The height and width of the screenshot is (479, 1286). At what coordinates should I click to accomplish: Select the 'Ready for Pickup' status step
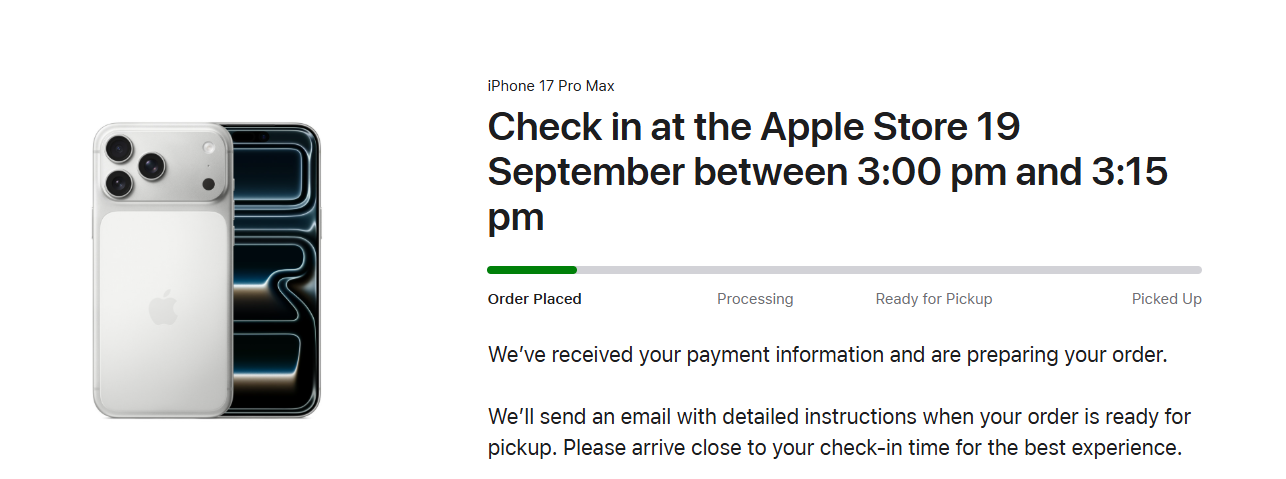pyautogui.click(x=934, y=299)
